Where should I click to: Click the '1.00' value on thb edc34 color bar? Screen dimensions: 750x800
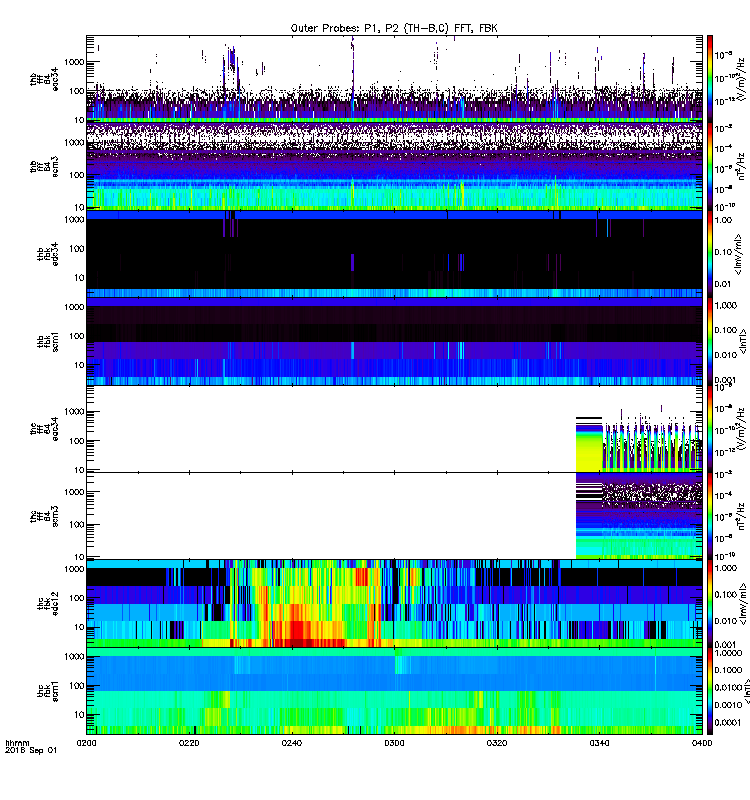pyautogui.click(x=723, y=220)
